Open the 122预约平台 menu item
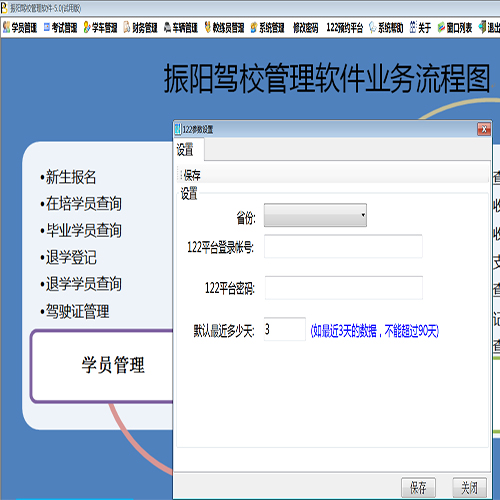 point(345,28)
